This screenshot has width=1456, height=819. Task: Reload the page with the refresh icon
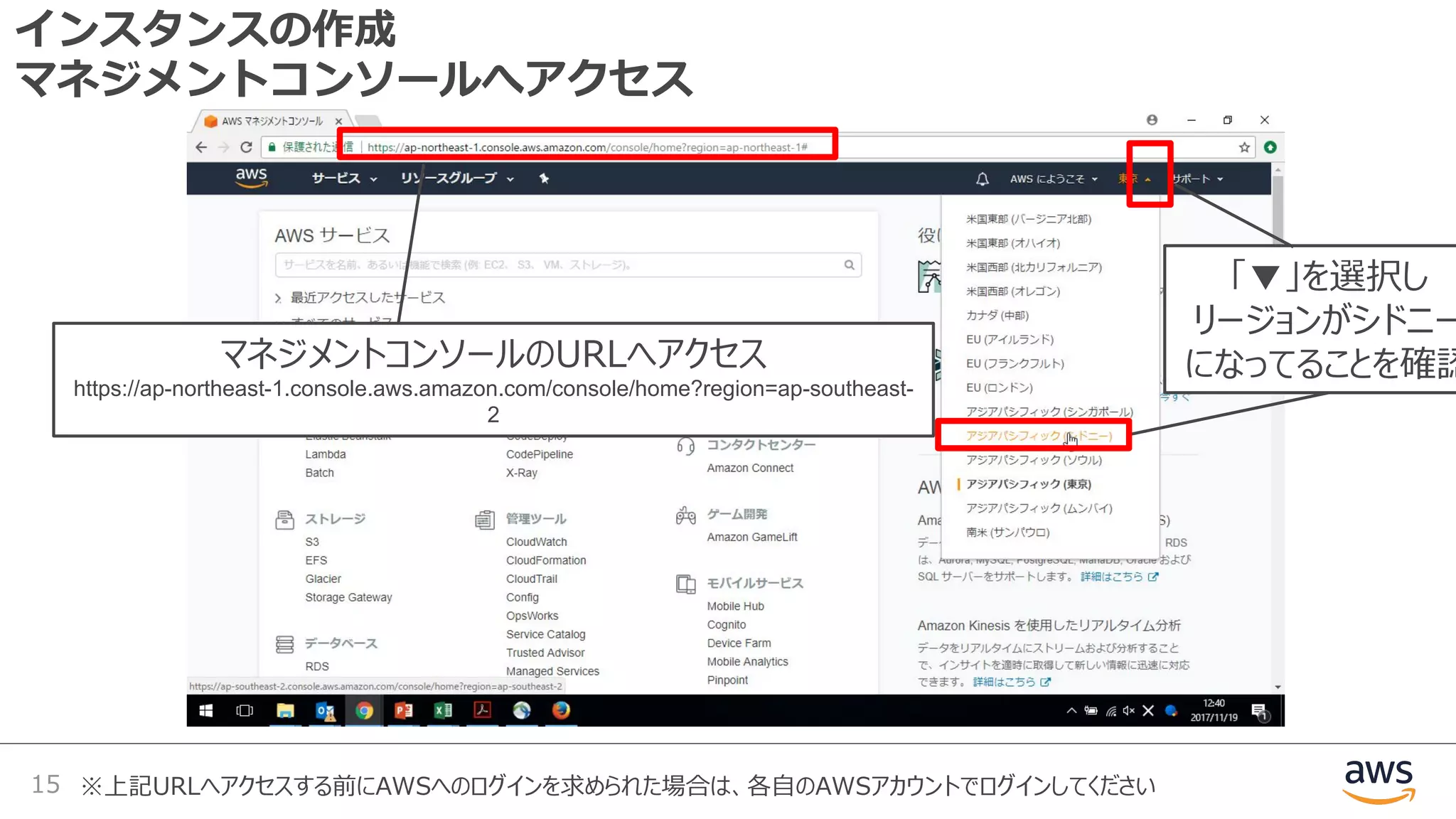pyautogui.click(x=247, y=147)
